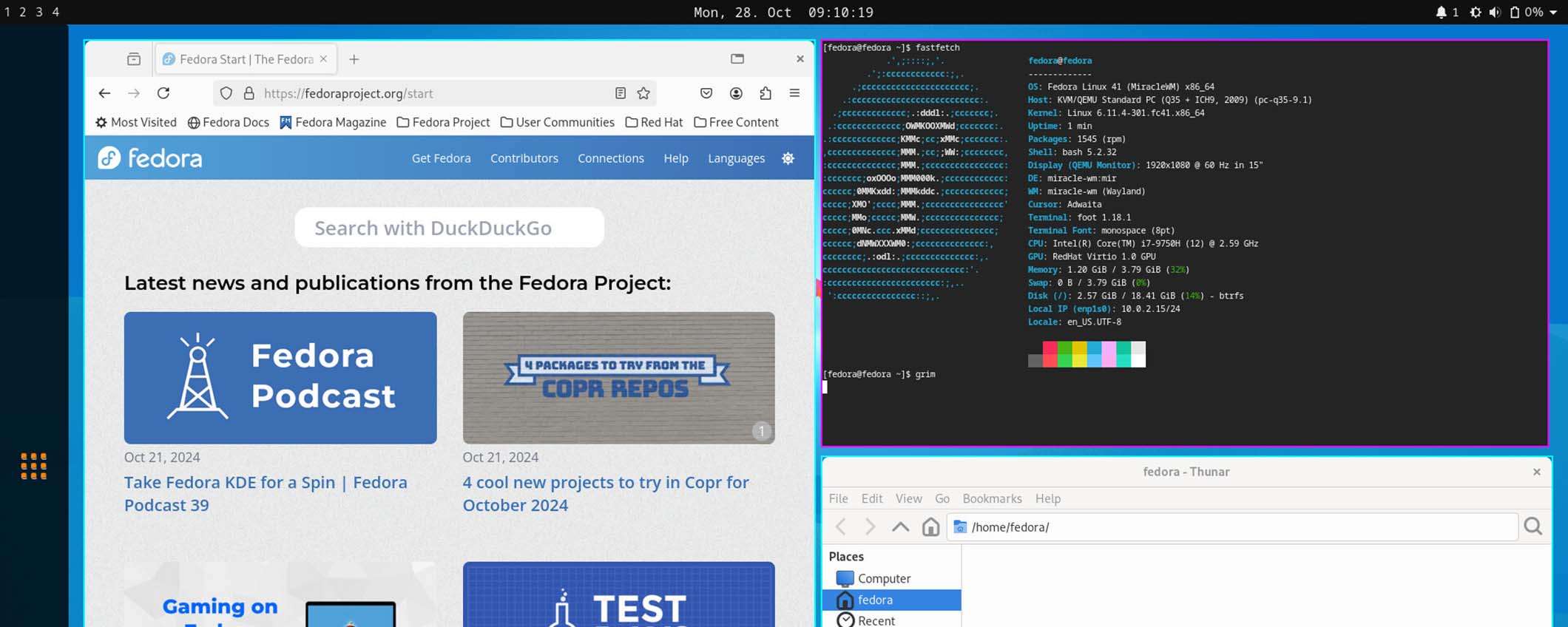
Task: Open the Help menu in Thunar
Action: 1048,498
